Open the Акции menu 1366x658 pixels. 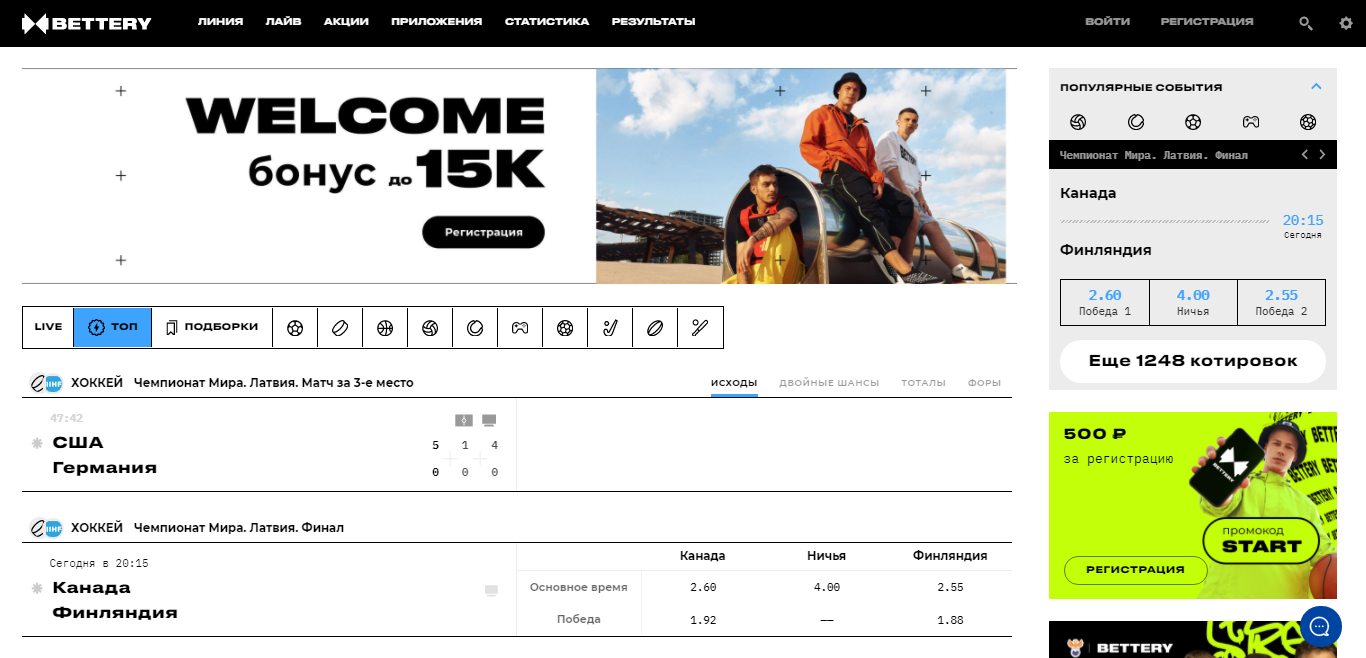pyautogui.click(x=346, y=22)
